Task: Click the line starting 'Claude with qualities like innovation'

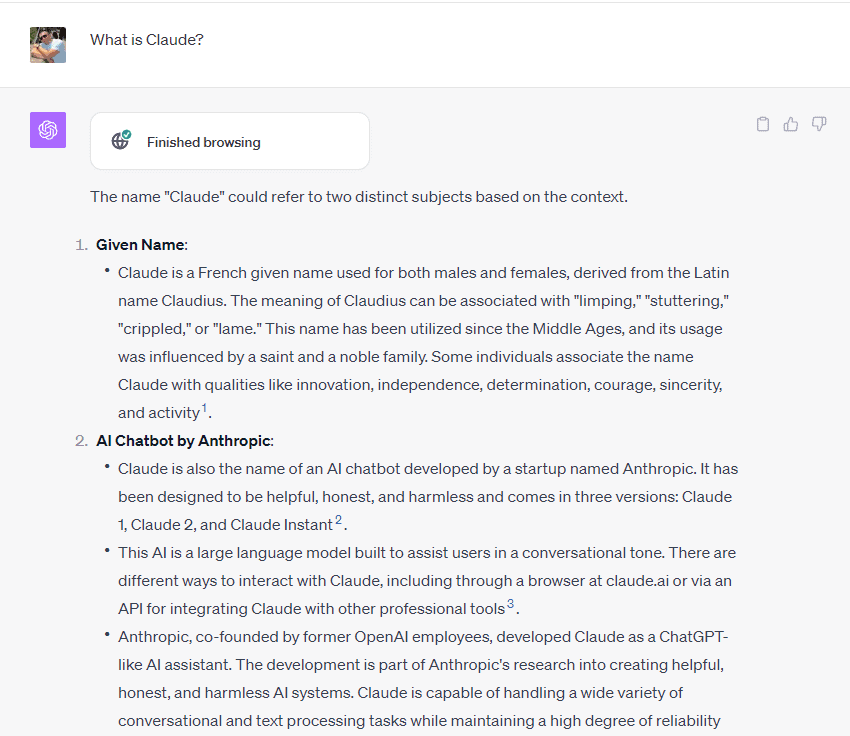Action: (x=421, y=385)
